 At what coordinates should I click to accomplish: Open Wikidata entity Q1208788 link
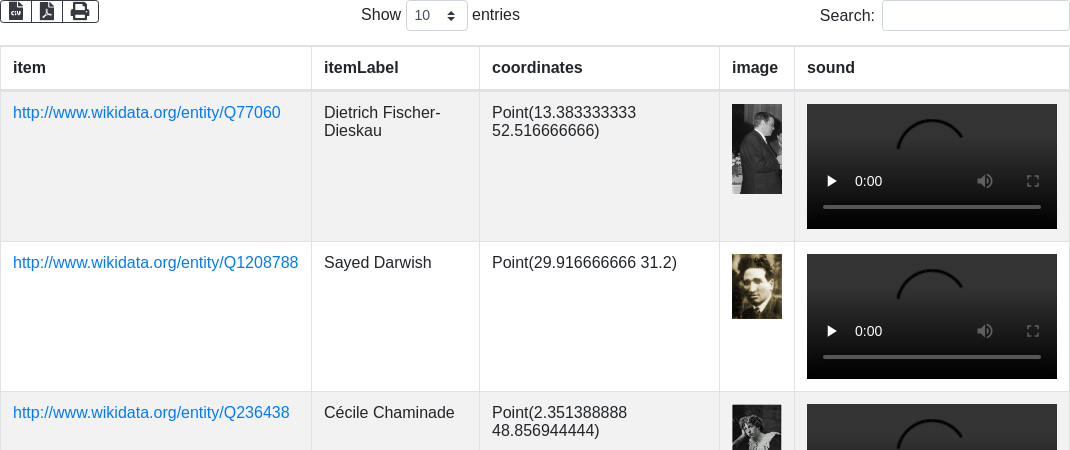(155, 263)
